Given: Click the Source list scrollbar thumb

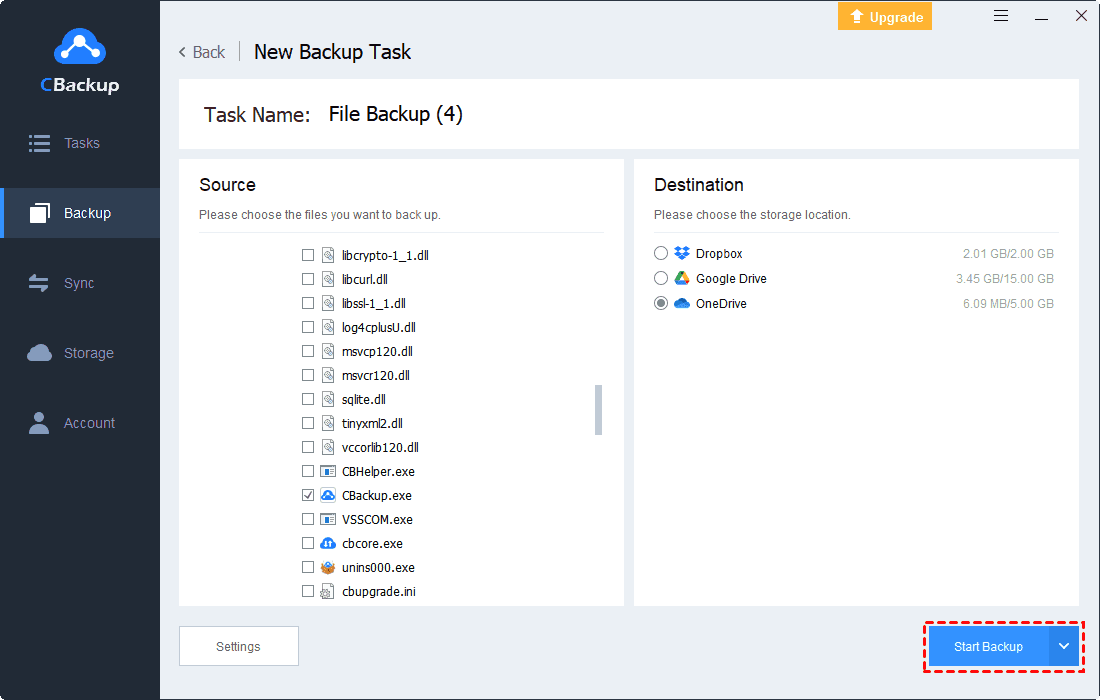Looking at the screenshot, I should pyautogui.click(x=598, y=410).
